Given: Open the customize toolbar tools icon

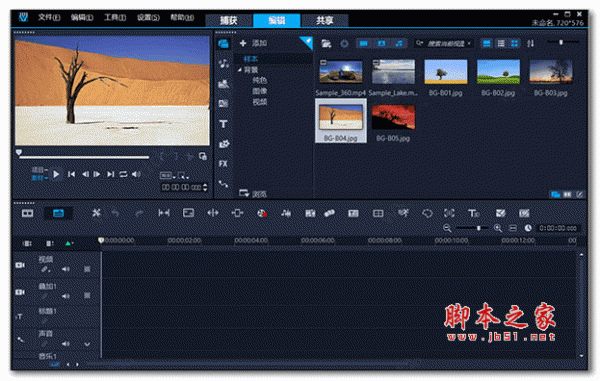Looking at the screenshot, I should click(x=96, y=213).
